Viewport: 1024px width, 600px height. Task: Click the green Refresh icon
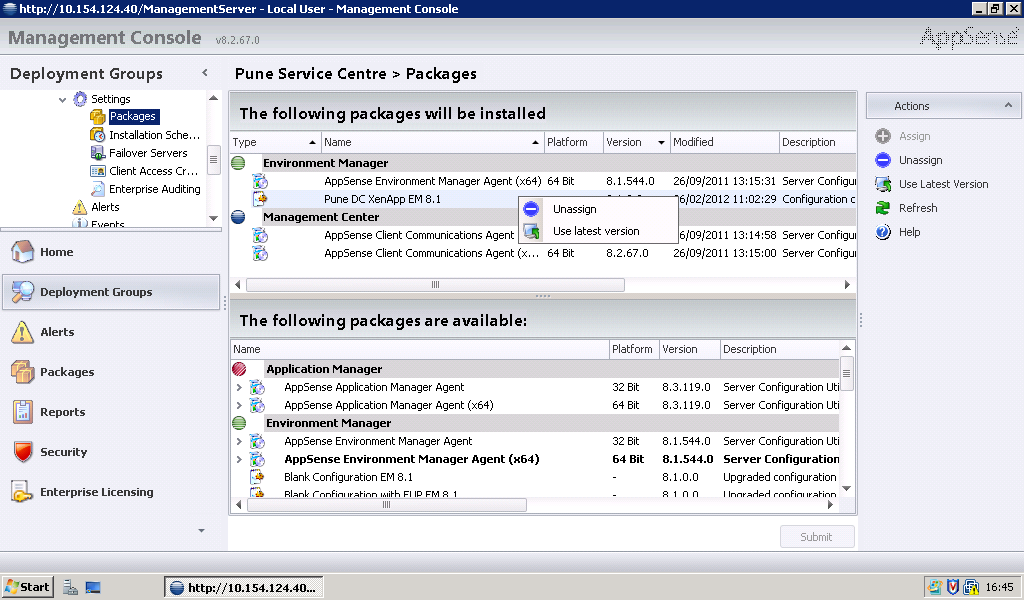pos(883,208)
